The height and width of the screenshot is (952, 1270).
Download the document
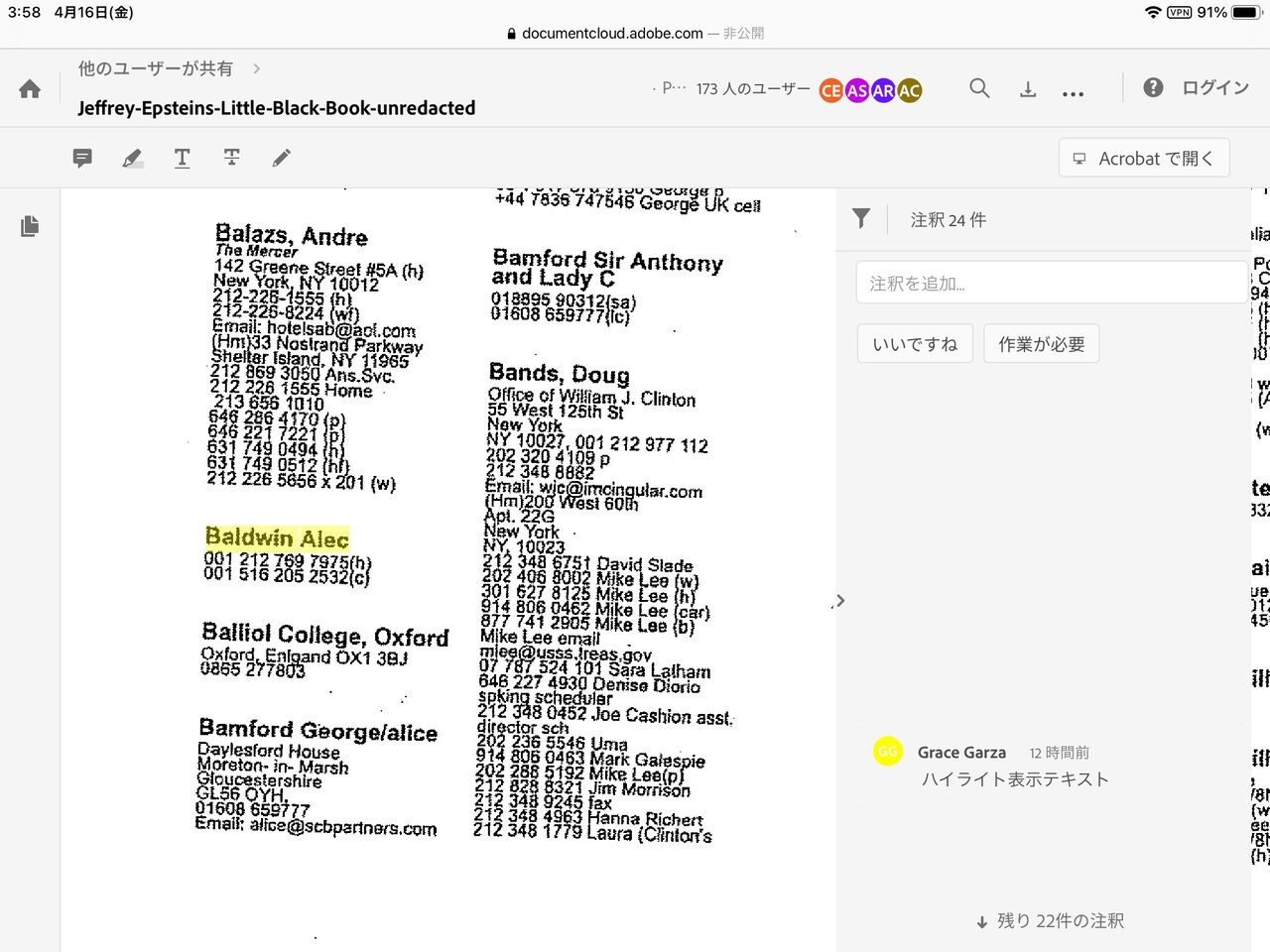(1028, 89)
